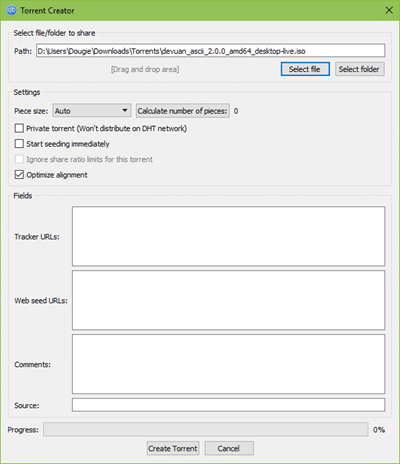The image size is (400, 464).
Task: Check Start seeding immediately
Action: [19, 144]
